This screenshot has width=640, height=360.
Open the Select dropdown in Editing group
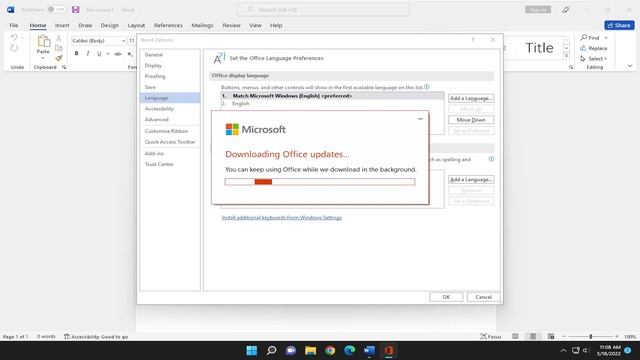[x=594, y=59]
